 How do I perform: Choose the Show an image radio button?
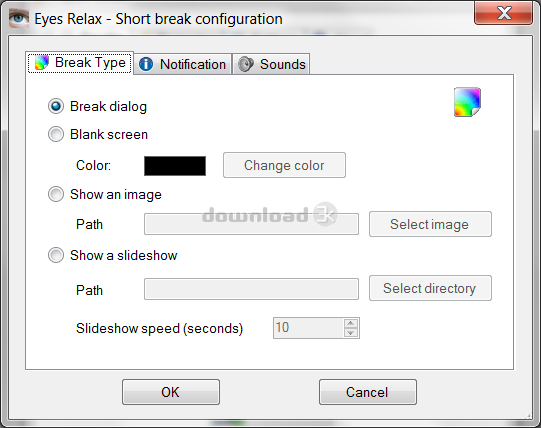click(56, 194)
